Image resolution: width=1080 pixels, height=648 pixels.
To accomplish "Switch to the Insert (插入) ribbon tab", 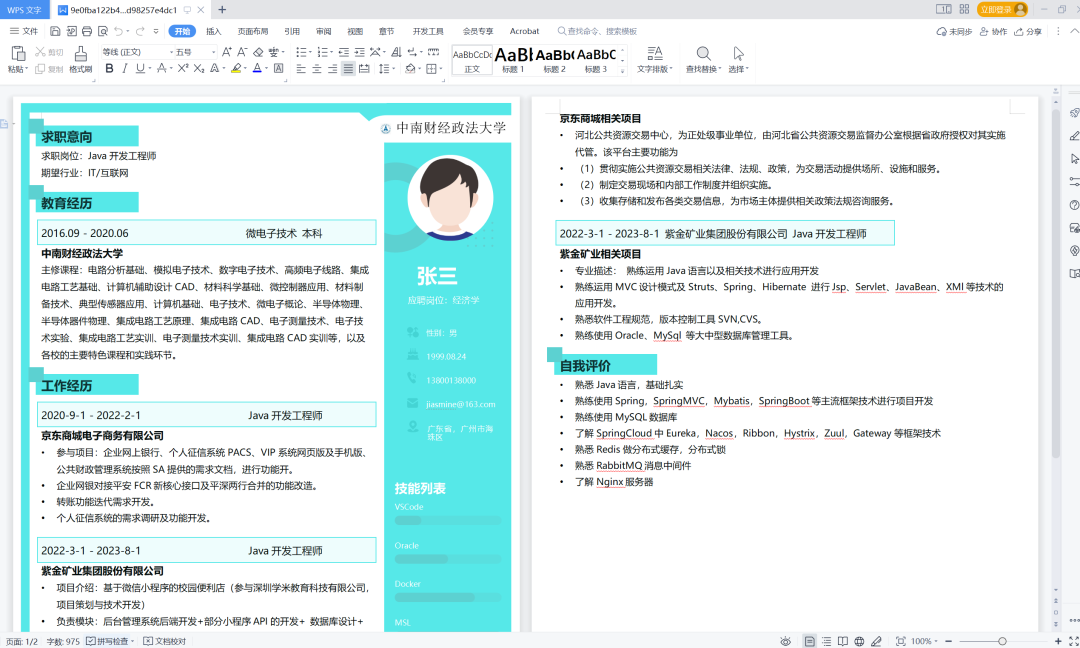I will pyautogui.click(x=214, y=31).
